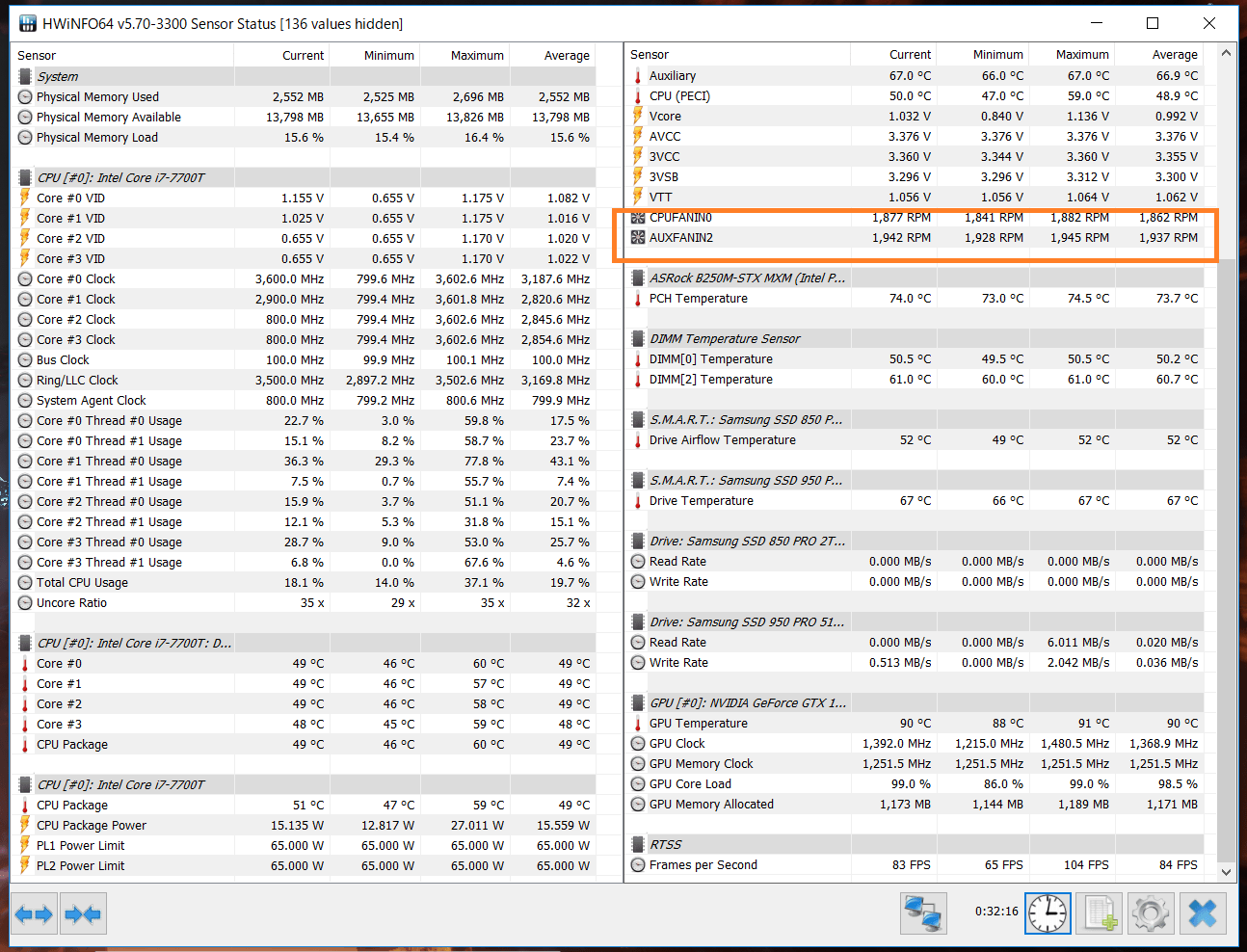Click the Core #0 VID voltage icon

tap(25, 198)
